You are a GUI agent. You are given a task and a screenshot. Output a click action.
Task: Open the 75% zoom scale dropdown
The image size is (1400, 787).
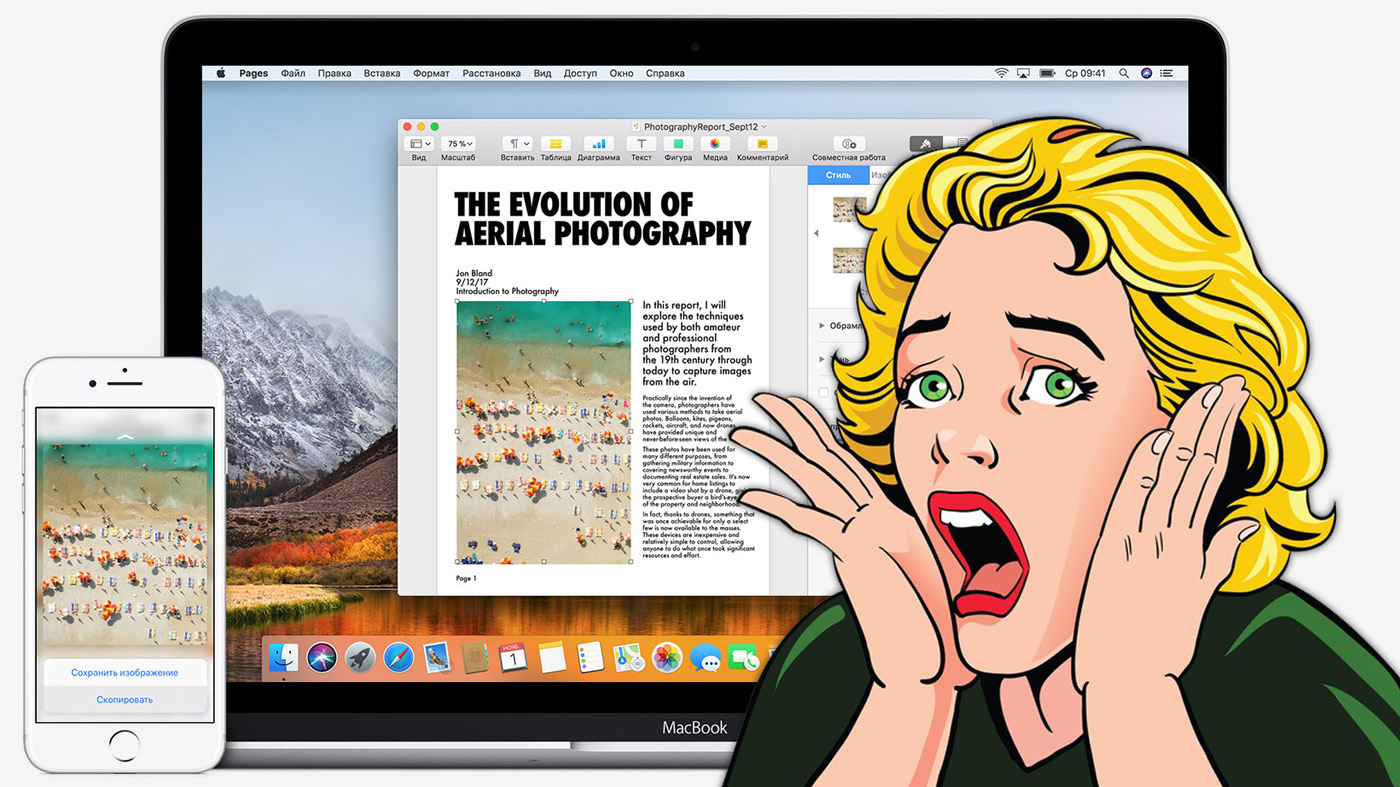pos(458,145)
